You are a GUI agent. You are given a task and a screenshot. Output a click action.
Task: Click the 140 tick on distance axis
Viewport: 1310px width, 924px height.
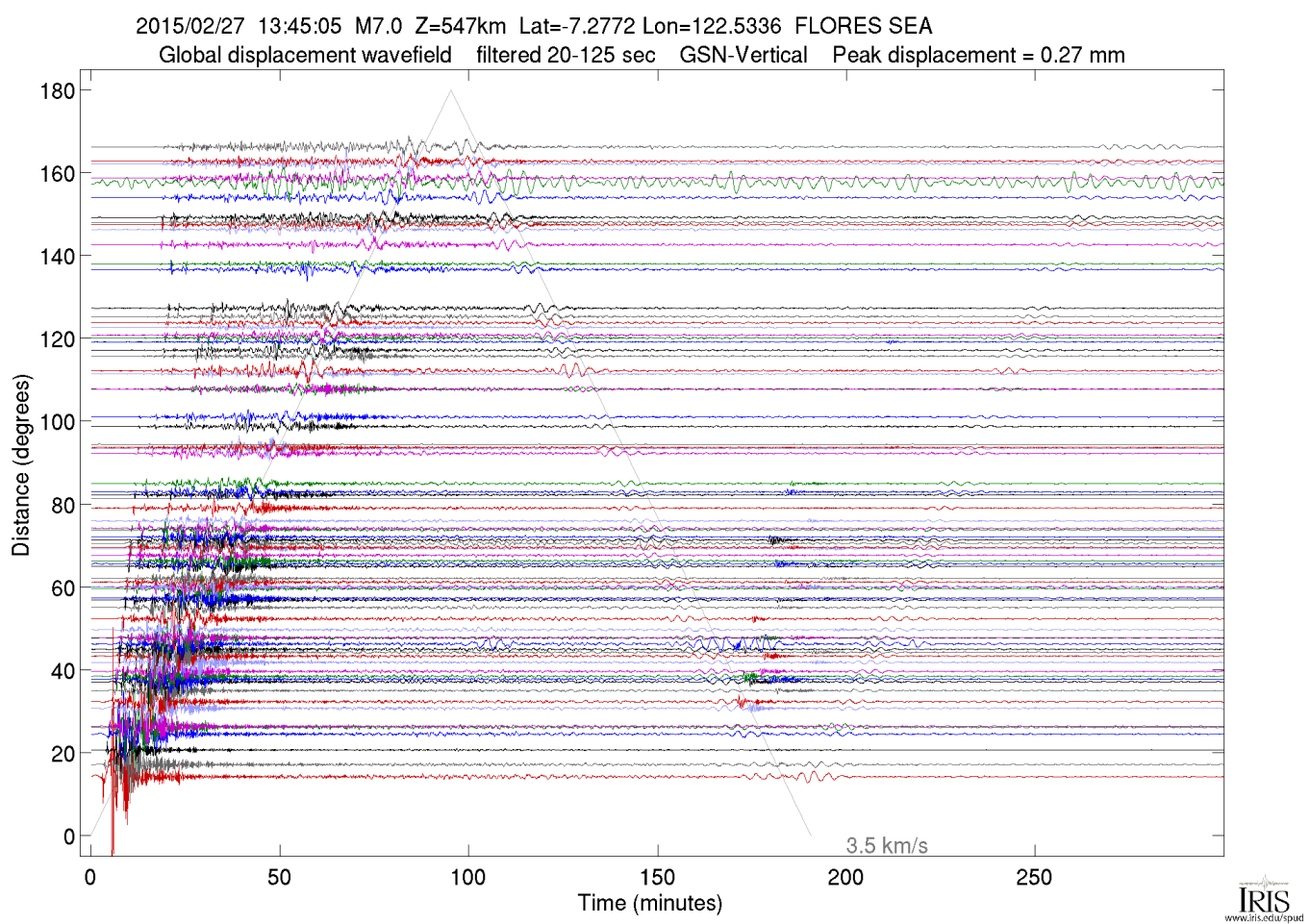pos(57,257)
